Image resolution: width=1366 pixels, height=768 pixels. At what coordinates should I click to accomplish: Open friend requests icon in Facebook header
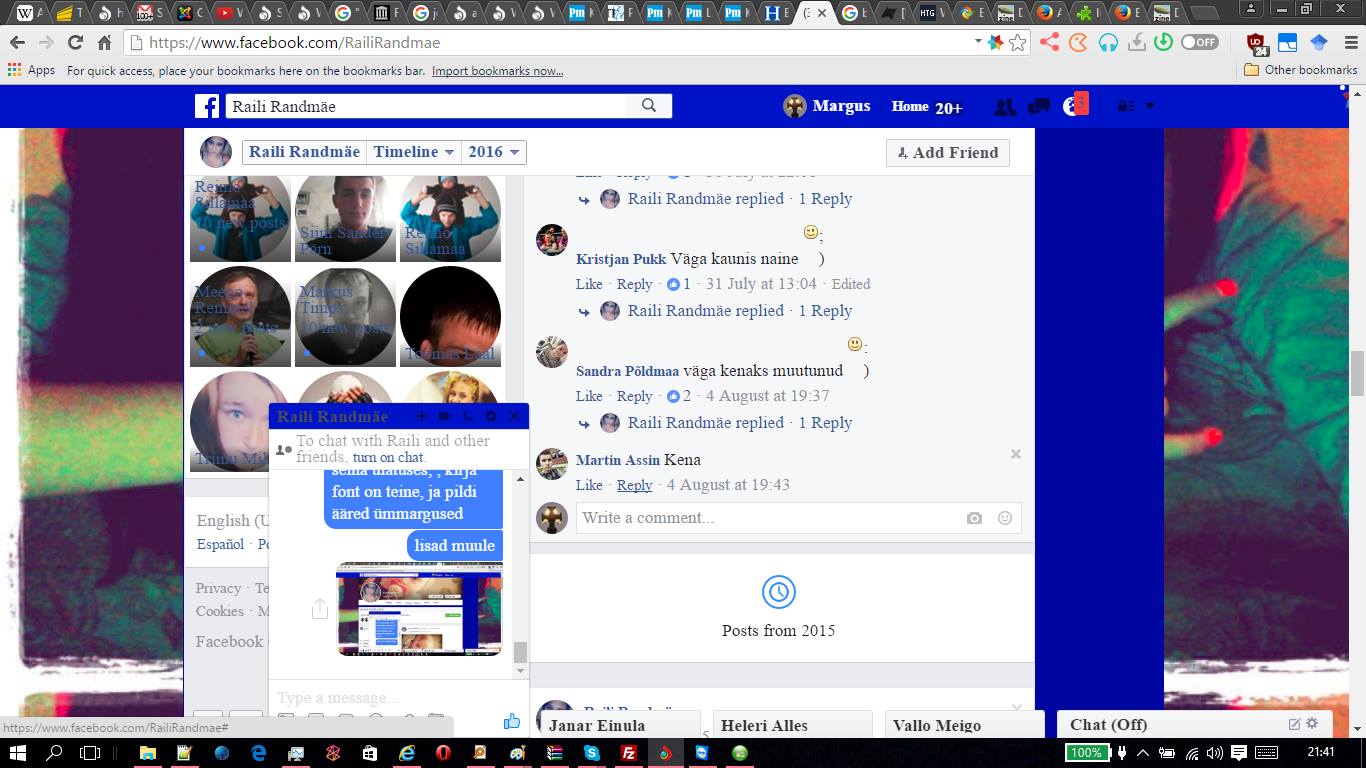[x=1005, y=107]
